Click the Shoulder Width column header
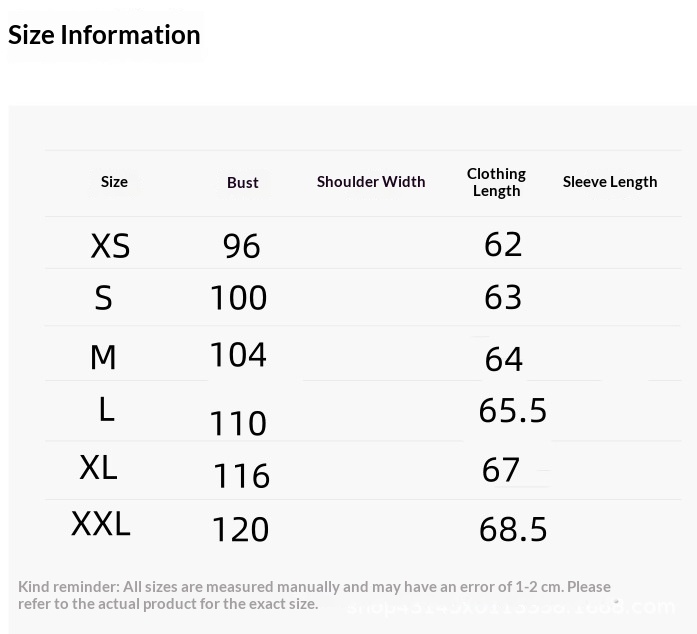The height and width of the screenshot is (634, 697). 371,182
